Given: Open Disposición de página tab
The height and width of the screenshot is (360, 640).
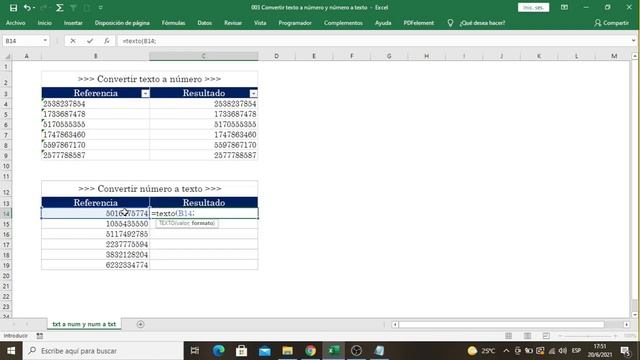Looking at the screenshot, I should pyautogui.click(x=122, y=23).
